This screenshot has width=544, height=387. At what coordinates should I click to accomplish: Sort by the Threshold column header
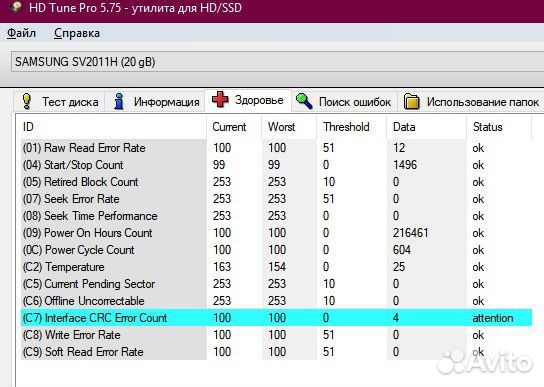click(352, 127)
